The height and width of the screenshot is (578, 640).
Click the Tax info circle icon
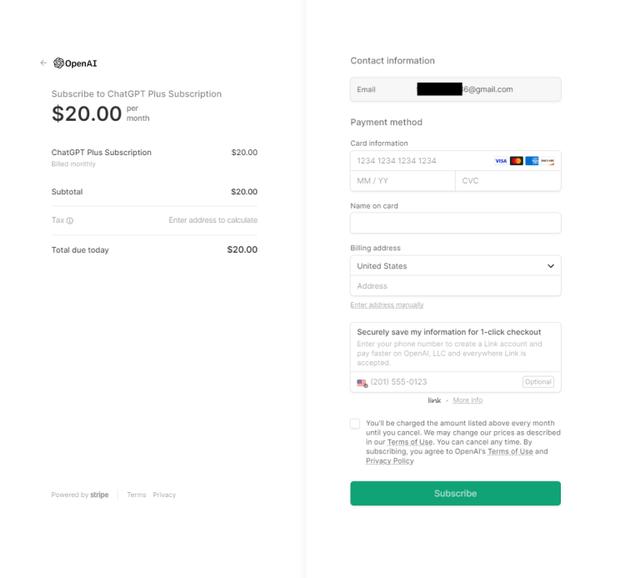pos(70,221)
